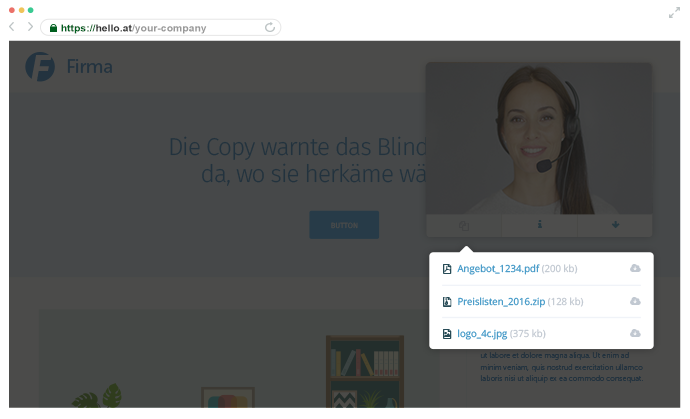This screenshot has width=690, height=419.
Task: Click the (128 kb) file size text
Action: click(x=565, y=301)
